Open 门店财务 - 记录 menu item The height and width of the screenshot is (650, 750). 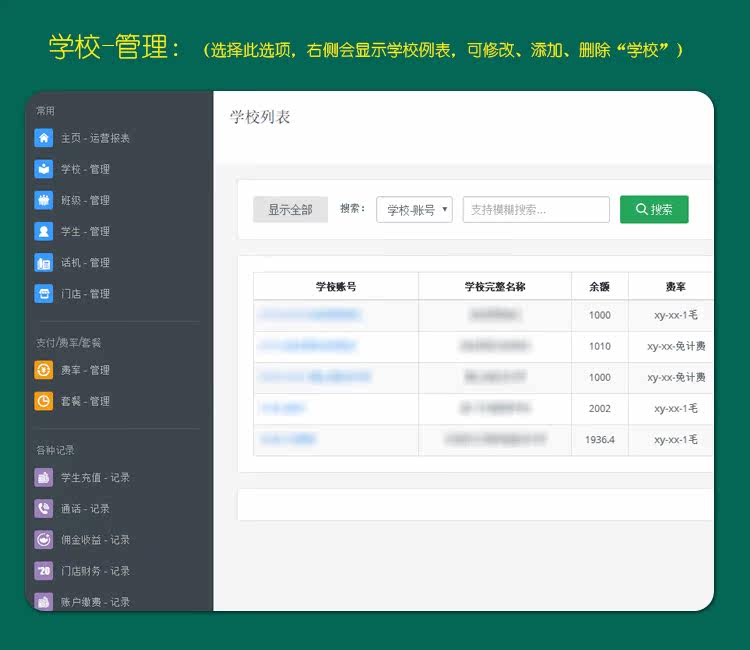pos(95,571)
